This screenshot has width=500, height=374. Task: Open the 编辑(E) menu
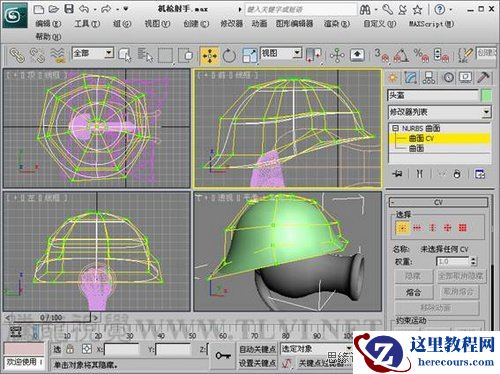[x=48, y=24]
